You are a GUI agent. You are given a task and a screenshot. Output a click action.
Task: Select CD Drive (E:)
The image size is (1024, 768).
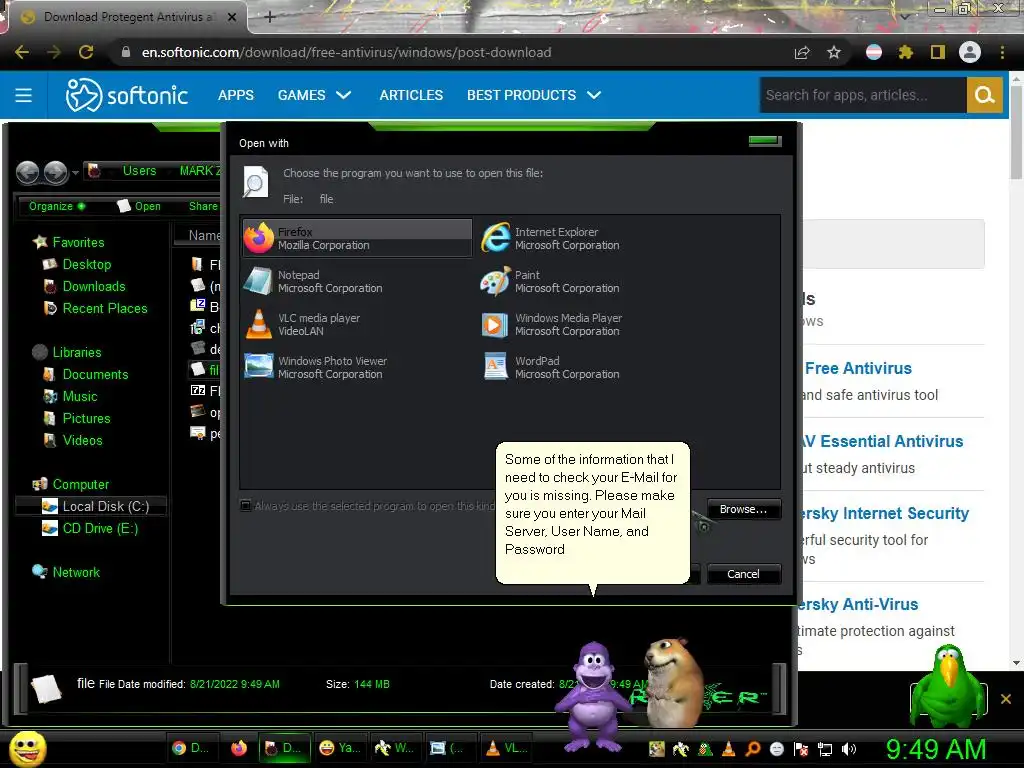pos(101,528)
